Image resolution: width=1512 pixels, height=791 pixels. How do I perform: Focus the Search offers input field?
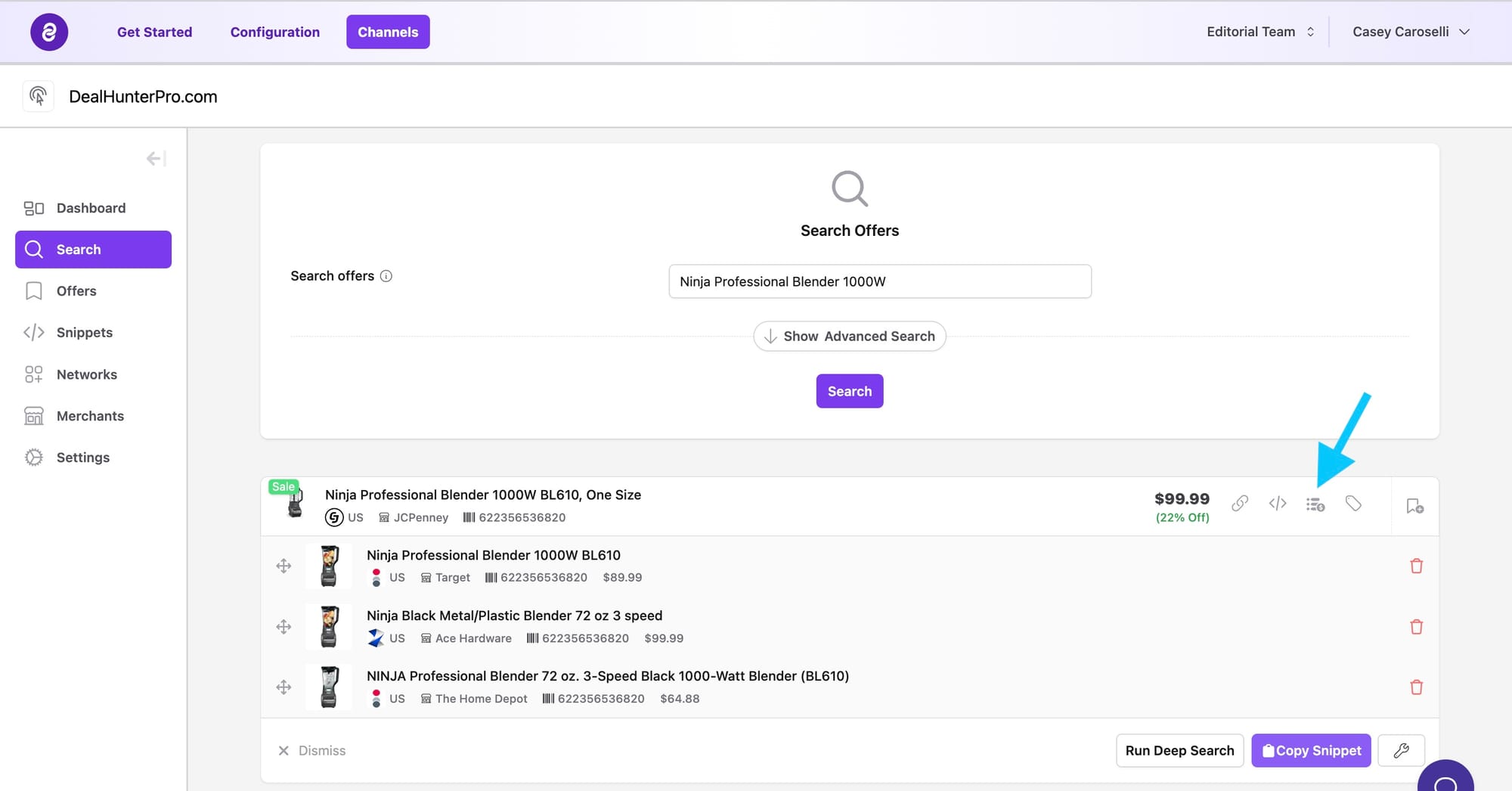880,281
